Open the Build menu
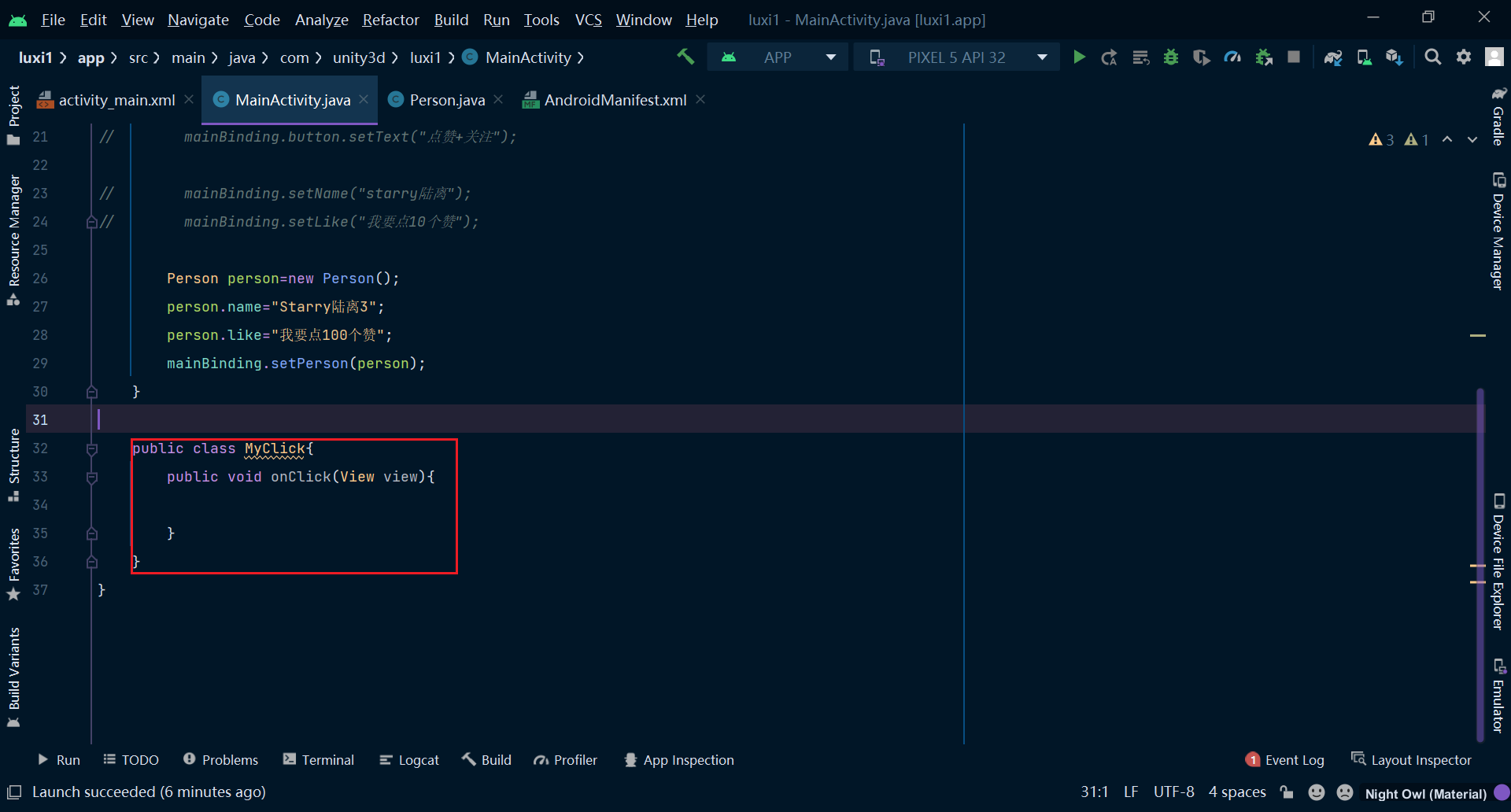The height and width of the screenshot is (812, 1511). click(x=451, y=20)
